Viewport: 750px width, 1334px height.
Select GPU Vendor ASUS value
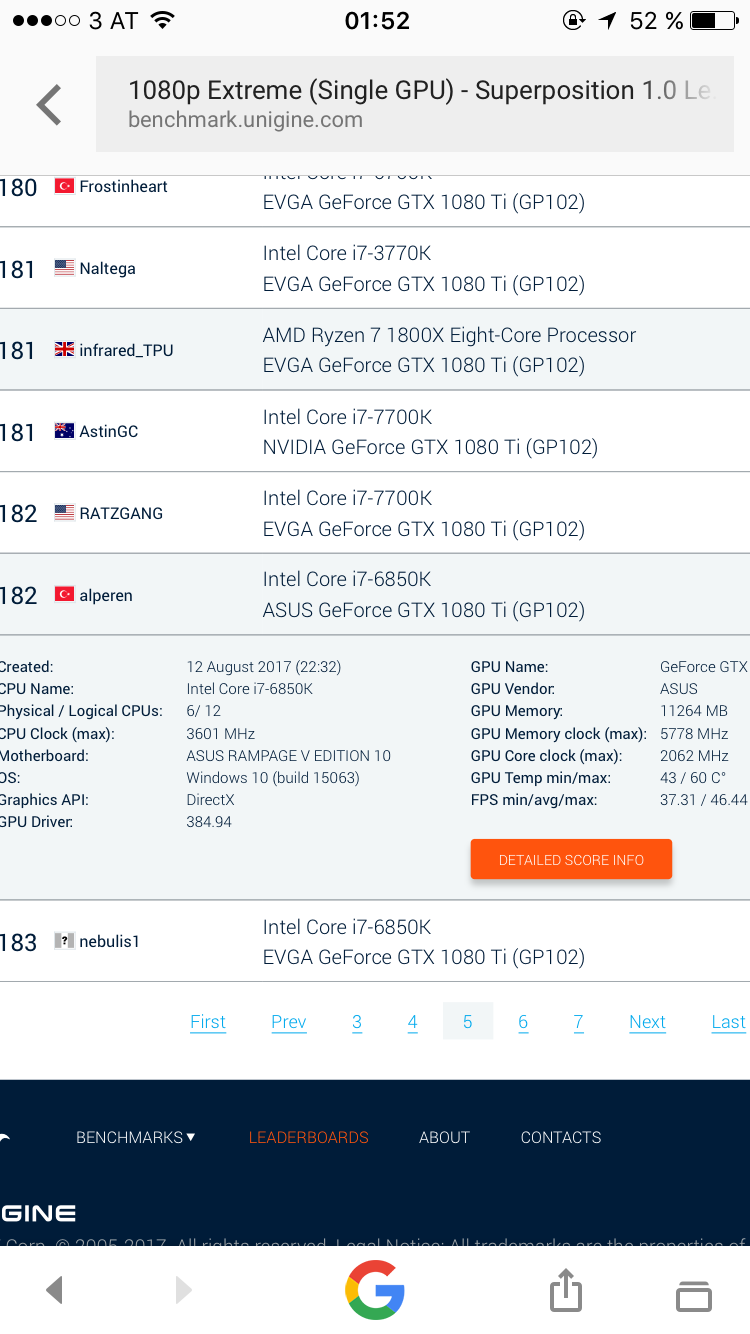(x=679, y=689)
